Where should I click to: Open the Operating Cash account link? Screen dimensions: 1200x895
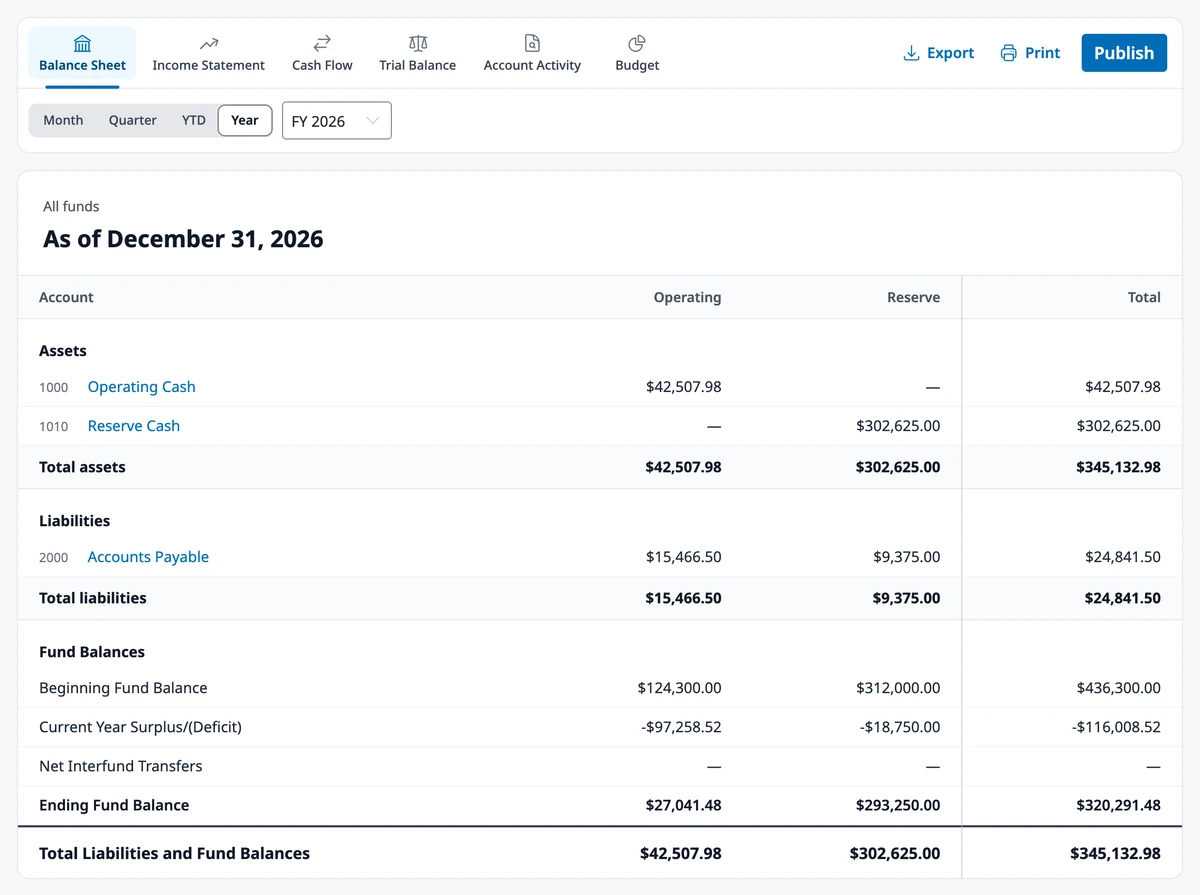point(142,387)
